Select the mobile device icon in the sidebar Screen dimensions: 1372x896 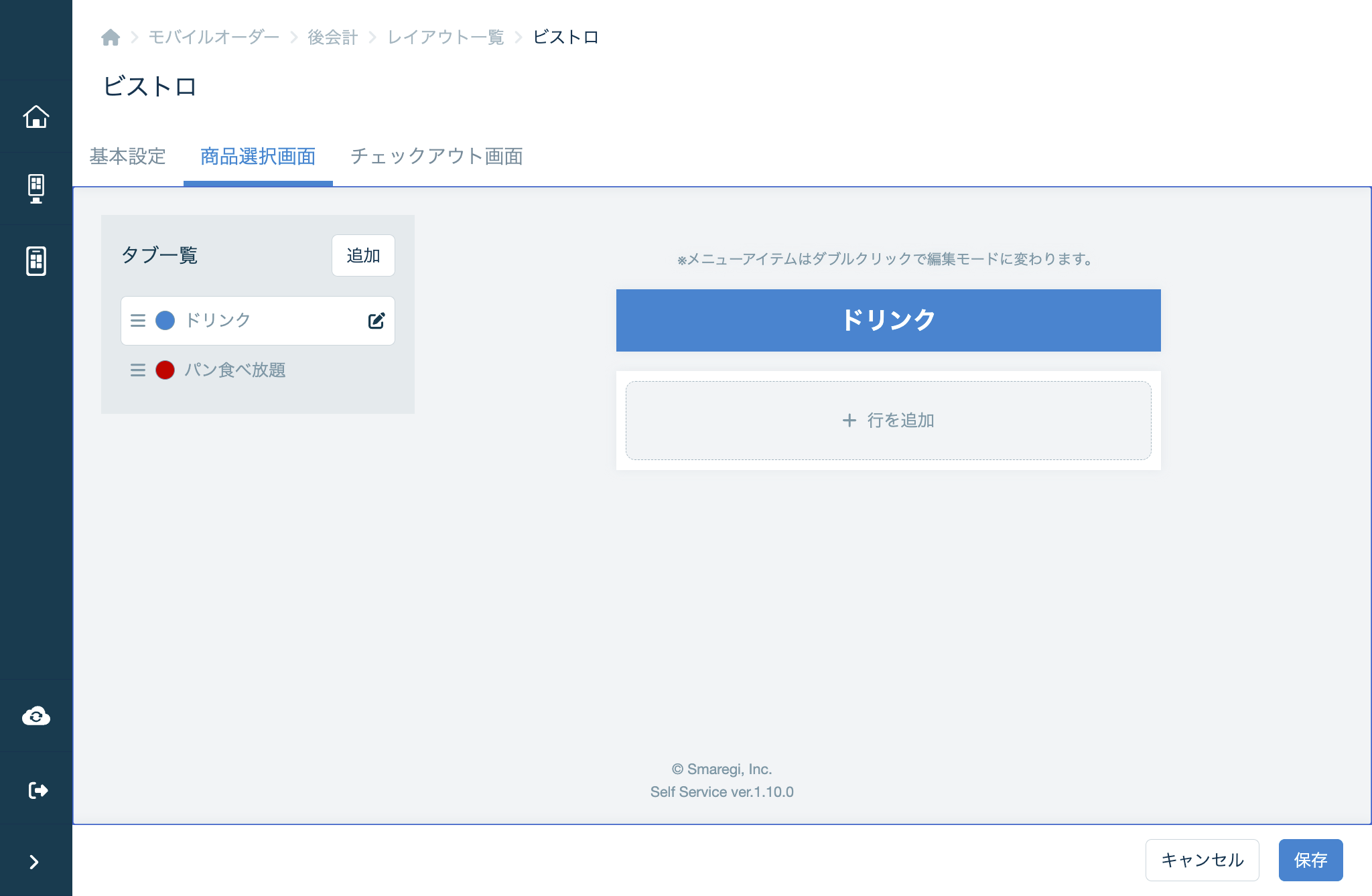36,261
